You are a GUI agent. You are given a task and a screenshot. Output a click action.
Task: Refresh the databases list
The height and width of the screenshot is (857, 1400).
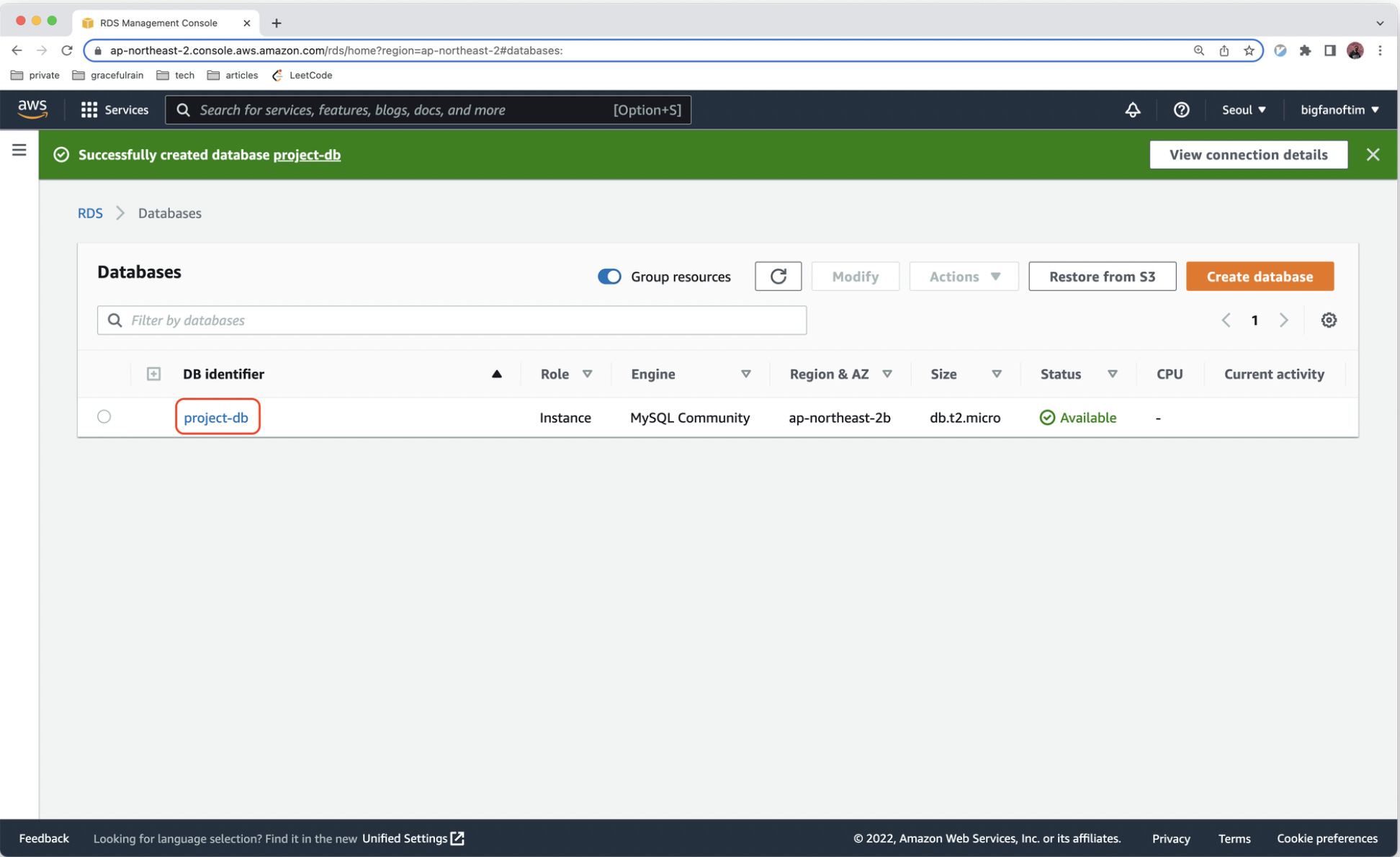pos(778,277)
